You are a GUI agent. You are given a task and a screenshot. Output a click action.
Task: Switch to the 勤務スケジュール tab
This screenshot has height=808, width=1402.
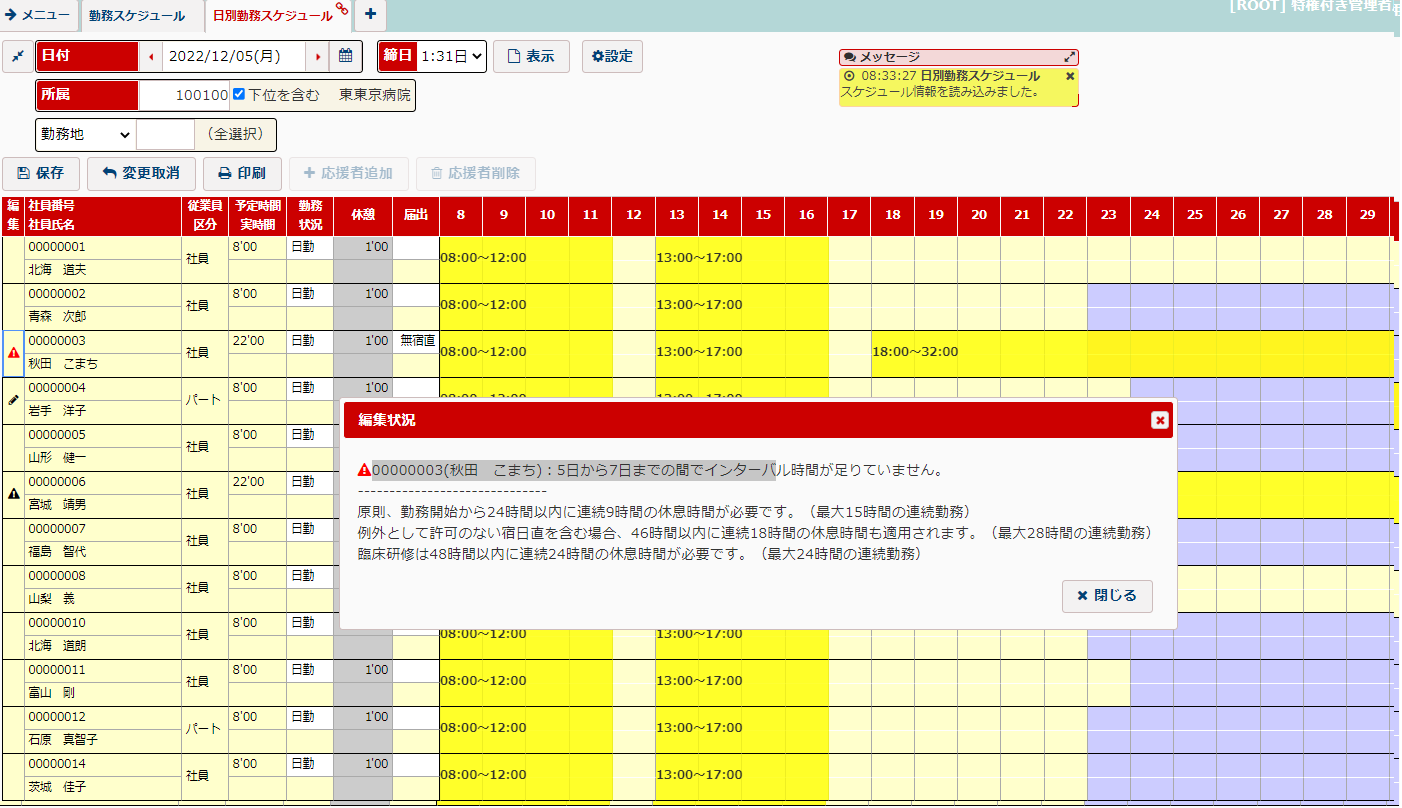(137, 16)
